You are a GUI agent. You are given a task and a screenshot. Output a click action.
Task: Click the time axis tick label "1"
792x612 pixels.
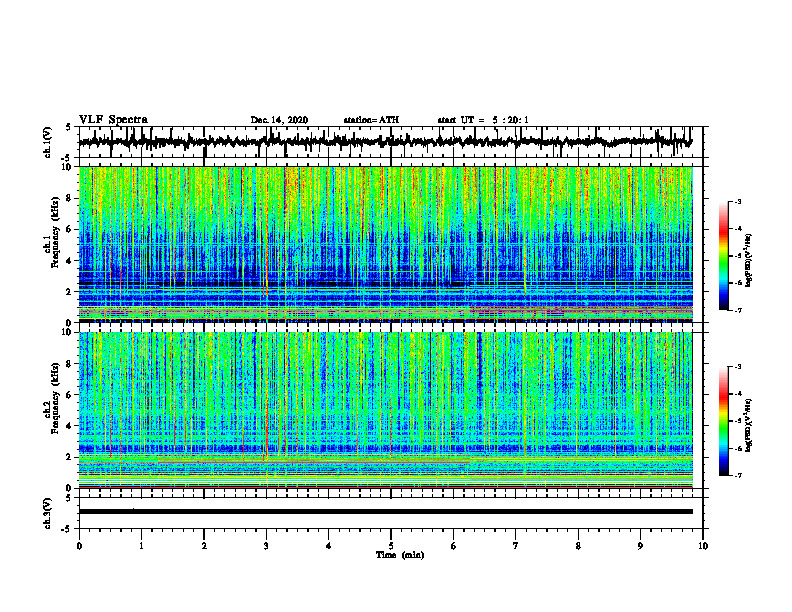[141, 546]
